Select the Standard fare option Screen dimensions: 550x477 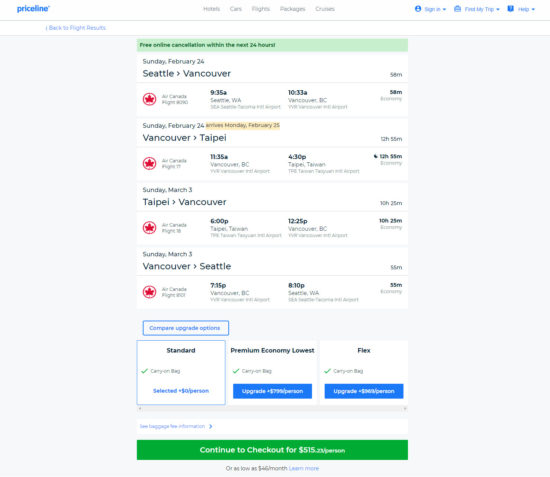[181, 372]
